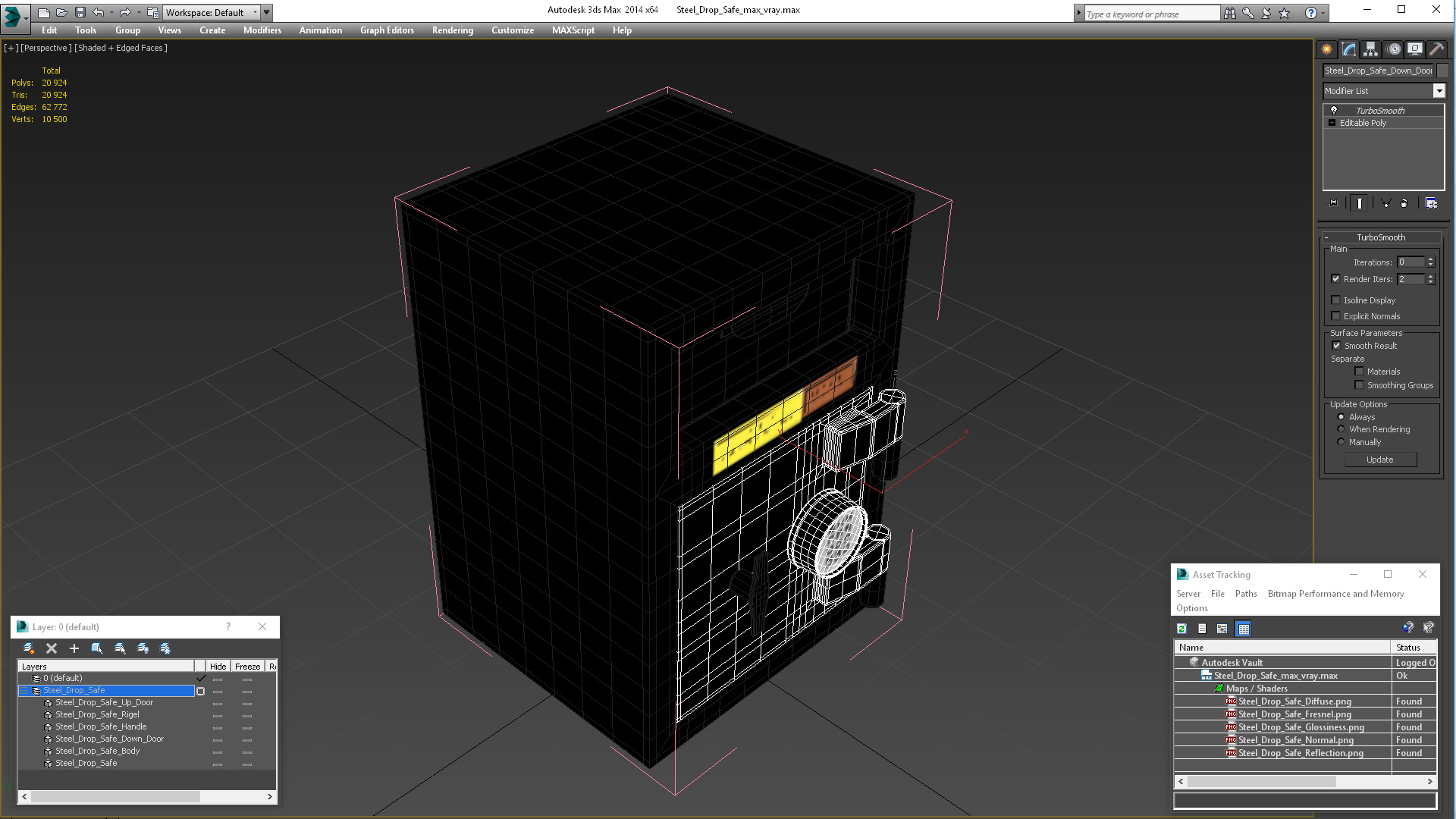Click Select Highlighted Objects and Layers icon
Image resolution: width=1456 pixels, height=819 pixels.
97,648
